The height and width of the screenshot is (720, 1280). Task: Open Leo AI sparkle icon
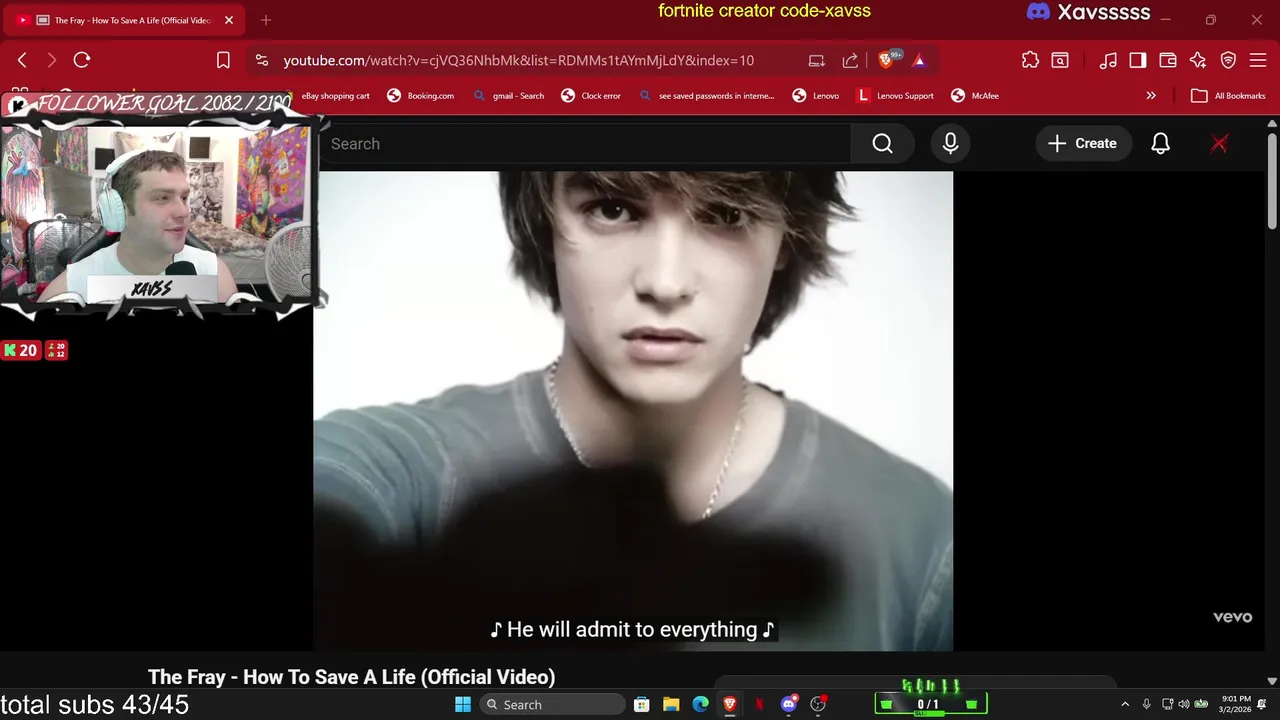[1198, 60]
